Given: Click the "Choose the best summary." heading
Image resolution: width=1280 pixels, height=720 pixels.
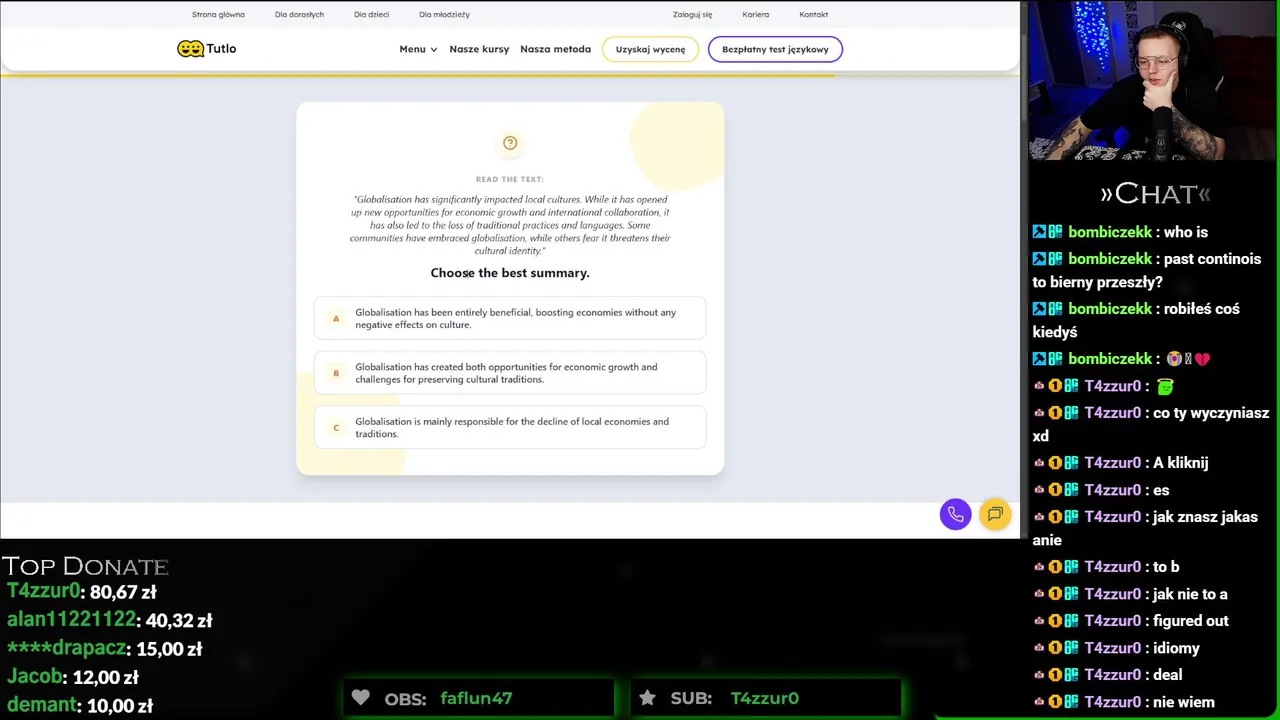Looking at the screenshot, I should pyautogui.click(x=510, y=273).
